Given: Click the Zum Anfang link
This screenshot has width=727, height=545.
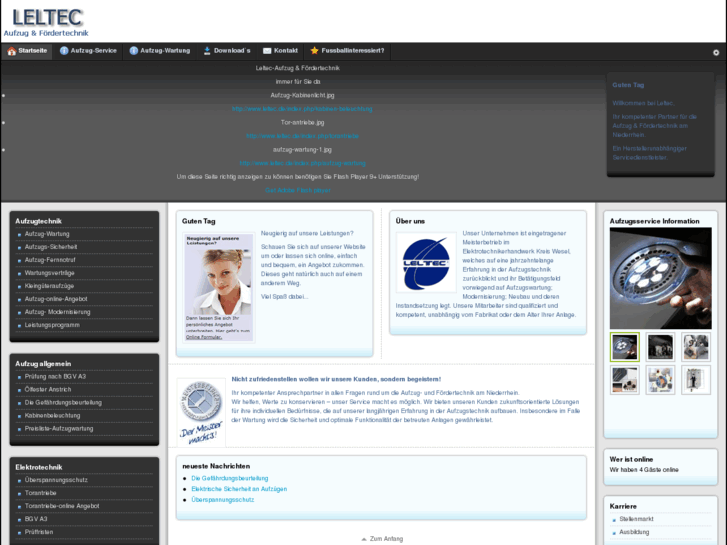Looking at the screenshot, I should coord(386,539).
